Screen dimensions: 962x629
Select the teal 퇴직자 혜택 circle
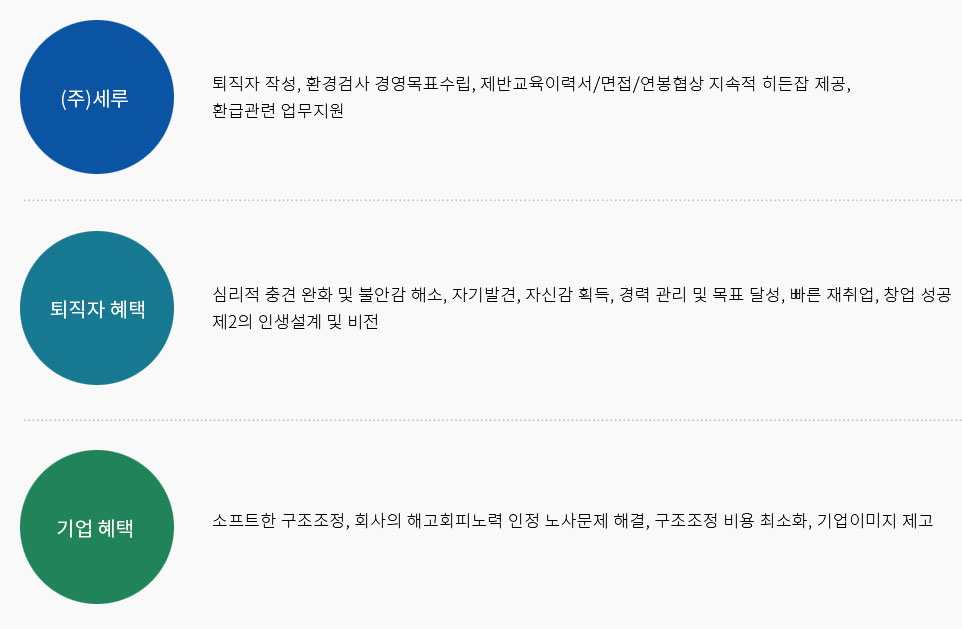click(97, 308)
